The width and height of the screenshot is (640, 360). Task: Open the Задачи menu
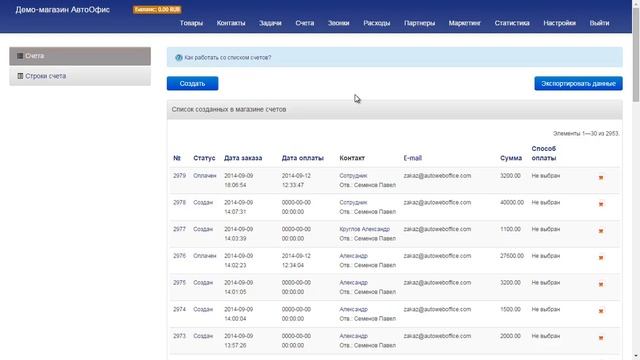[x=270, y=23]
